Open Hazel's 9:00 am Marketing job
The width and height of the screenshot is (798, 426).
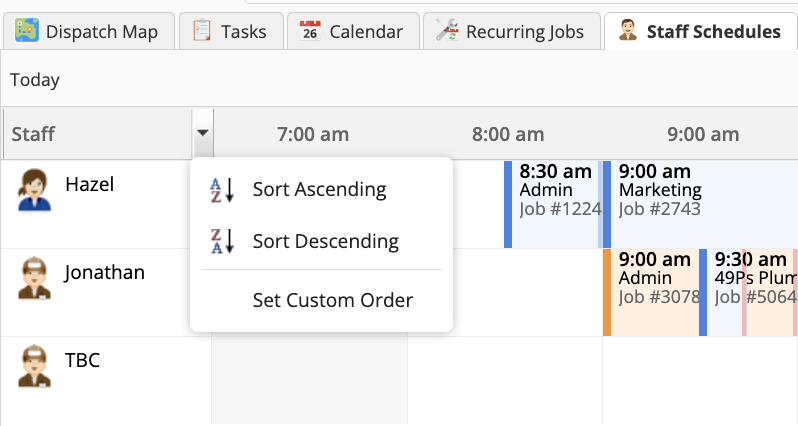tap(700, 190)
